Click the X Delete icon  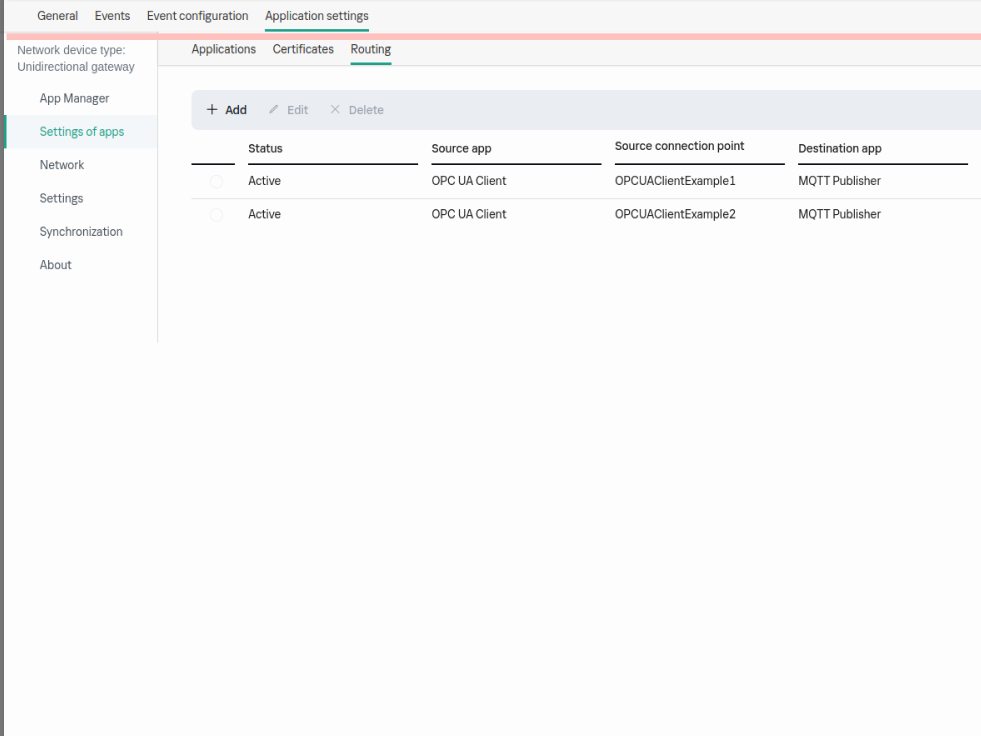click(335, 110)
